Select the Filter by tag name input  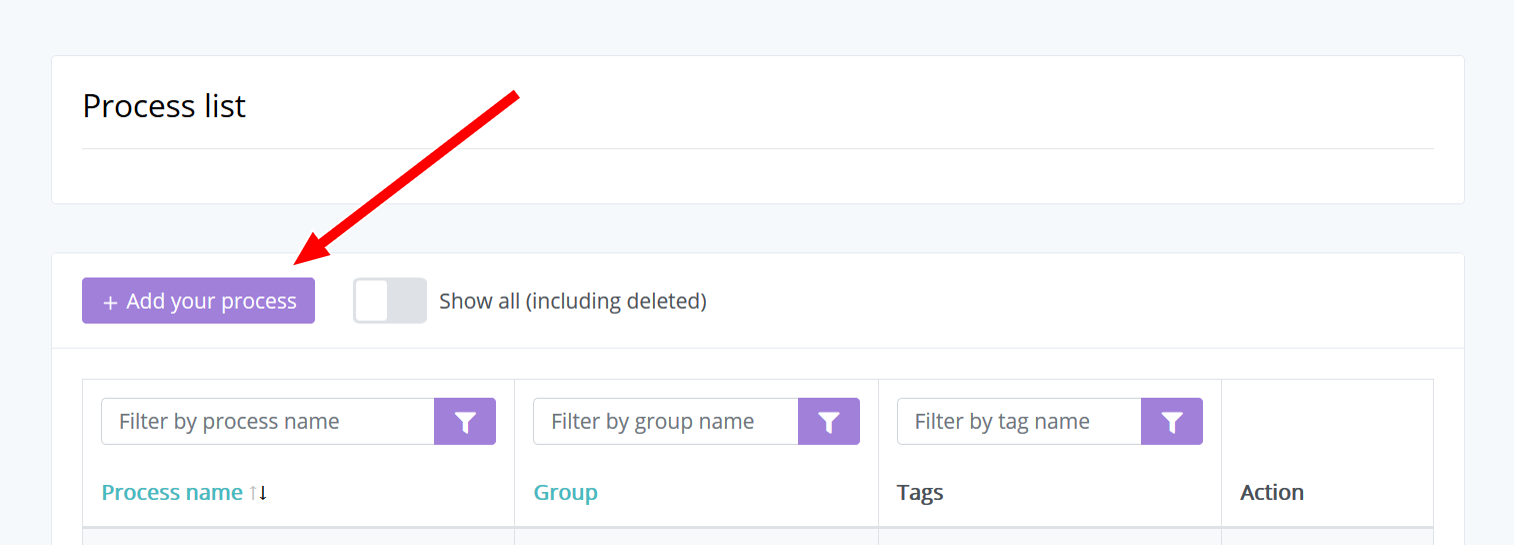[1018, 422]
